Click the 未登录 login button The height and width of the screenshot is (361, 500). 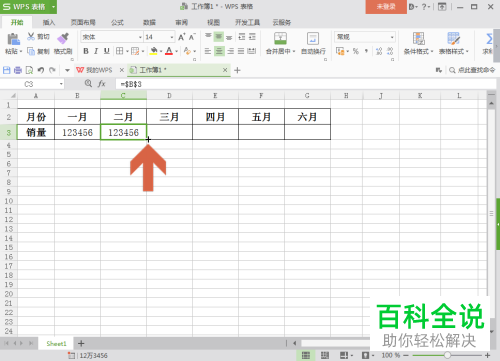click(x=386, y=7)
